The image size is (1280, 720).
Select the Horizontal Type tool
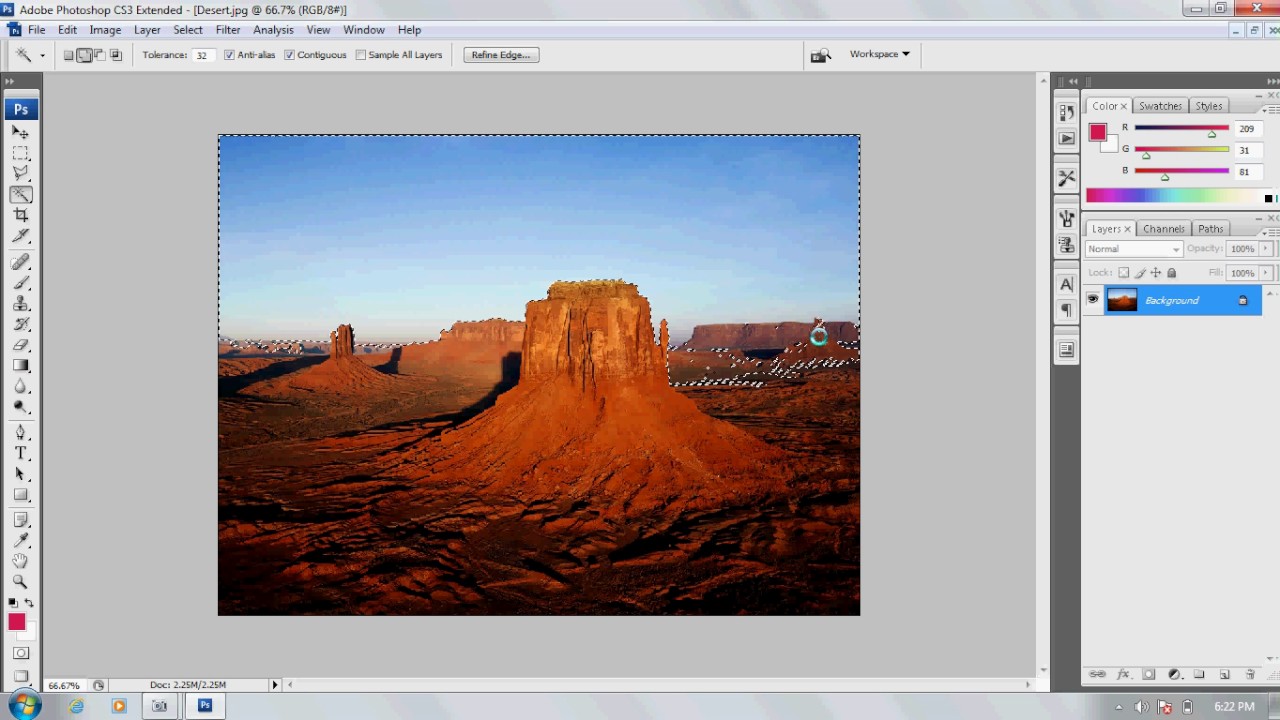click(x=21, y=454)
